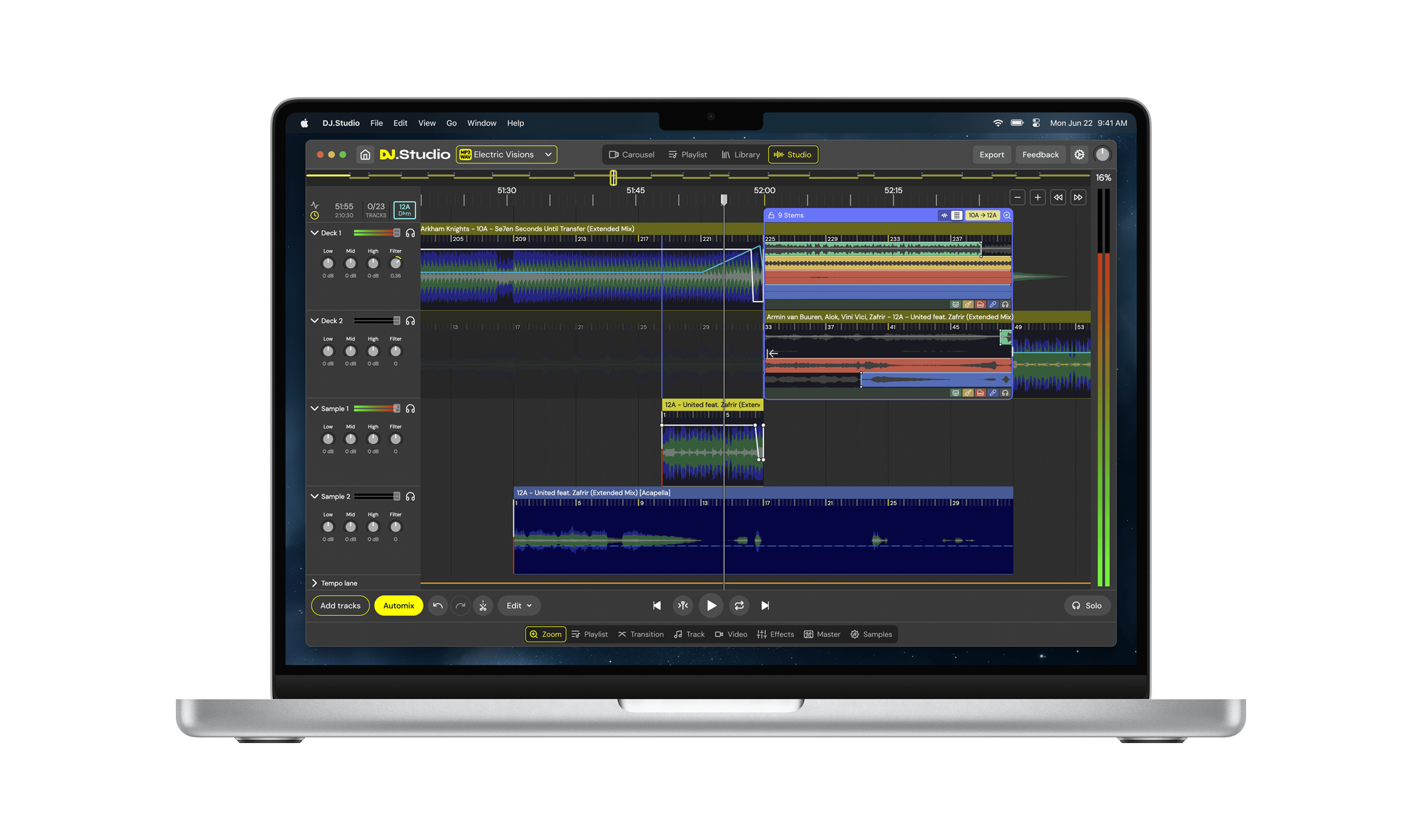Screen dimensions: 1422x840
Task: Zoom out timeline with minus button
Action: click(x=1017, y=197)
